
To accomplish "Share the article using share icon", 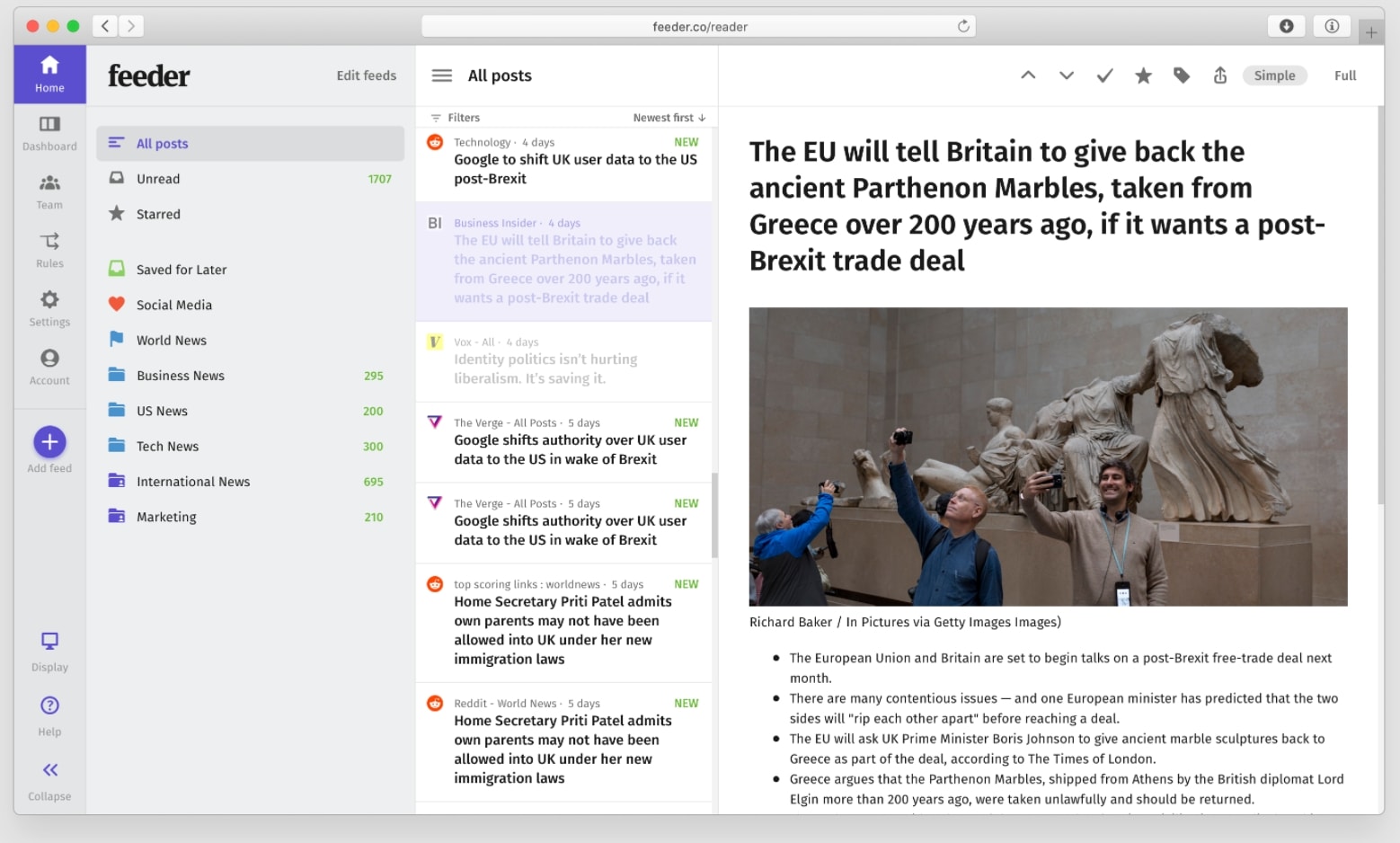I will click(1219, 75).
